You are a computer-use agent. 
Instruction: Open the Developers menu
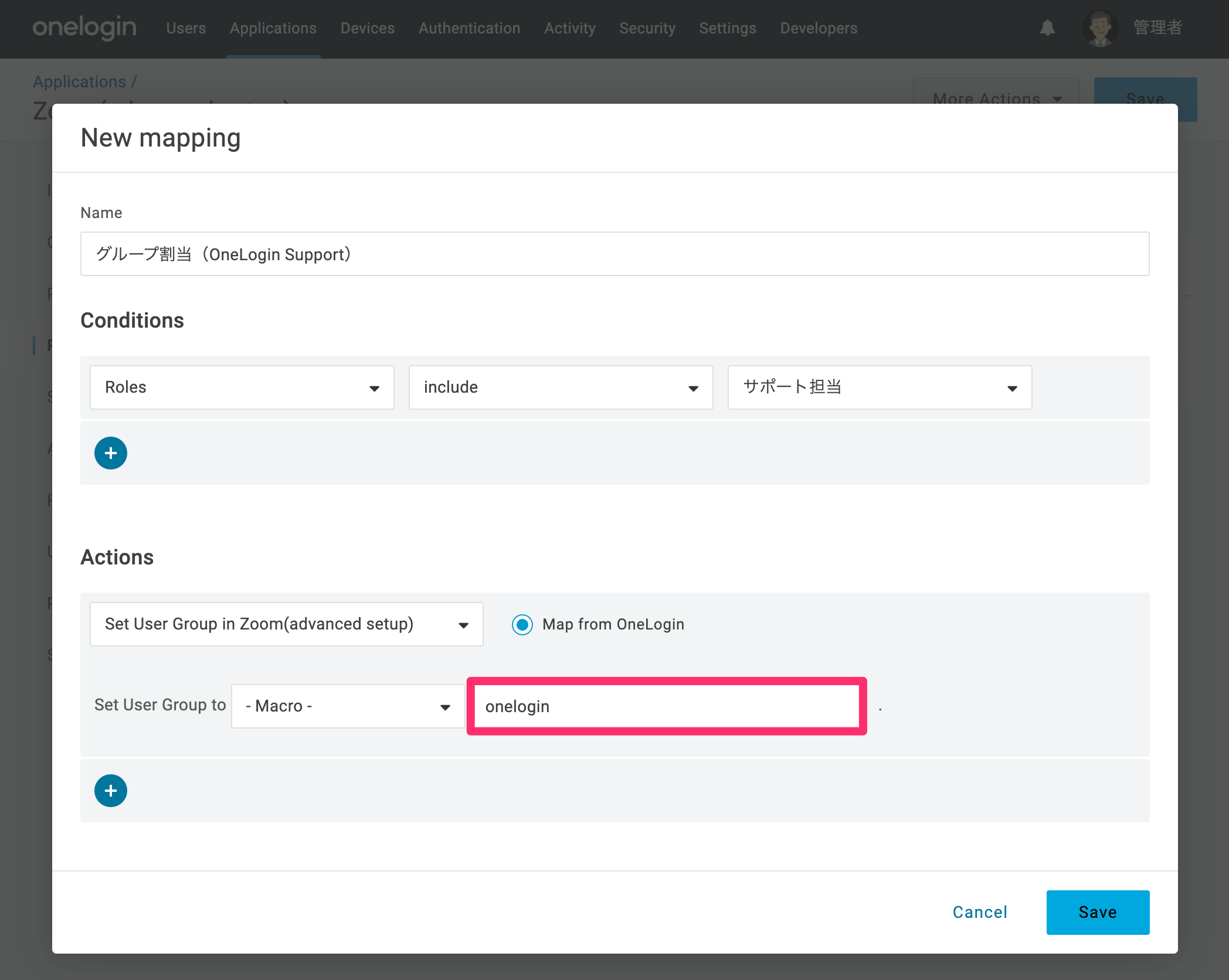coord(819,28)
